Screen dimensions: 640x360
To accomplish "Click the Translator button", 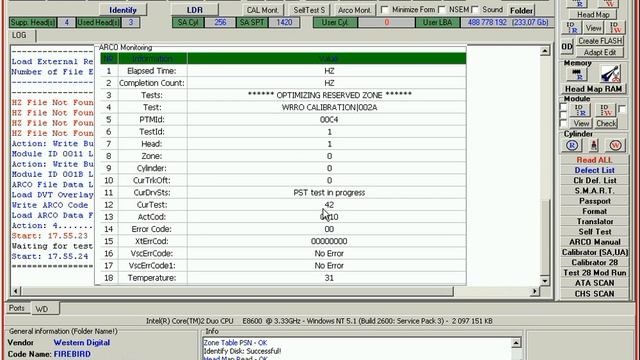I will [x=594, y=221].
